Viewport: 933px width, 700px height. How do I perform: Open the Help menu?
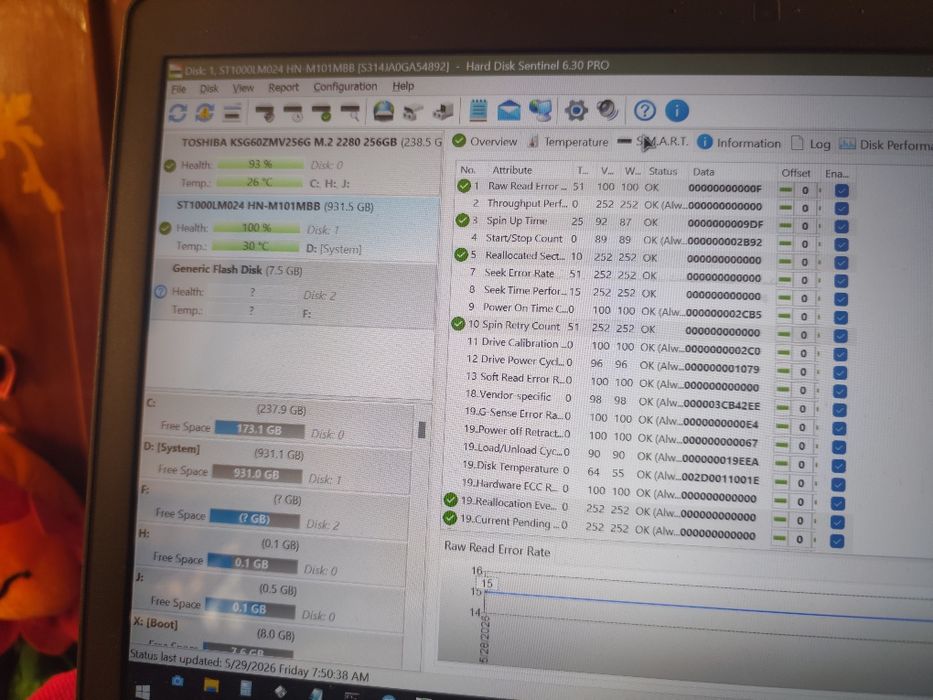pyautogui.click(x=403, y=86)
